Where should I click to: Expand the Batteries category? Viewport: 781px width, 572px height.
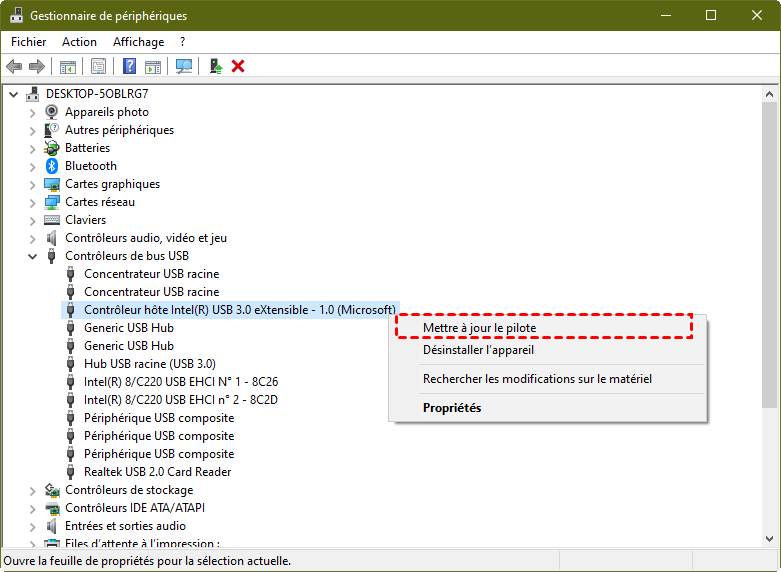pos(32,148)
